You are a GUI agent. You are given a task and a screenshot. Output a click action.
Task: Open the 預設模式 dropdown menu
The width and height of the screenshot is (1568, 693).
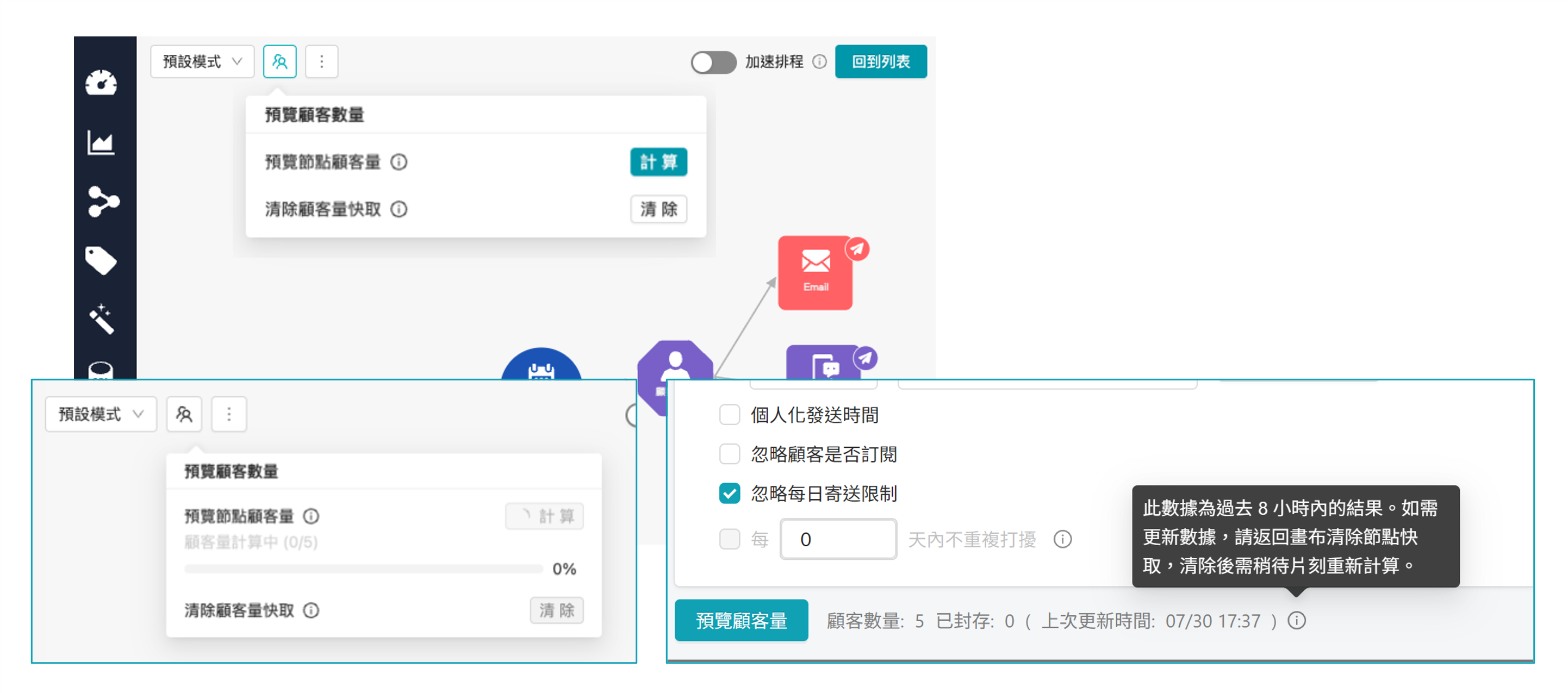(202, 61)
